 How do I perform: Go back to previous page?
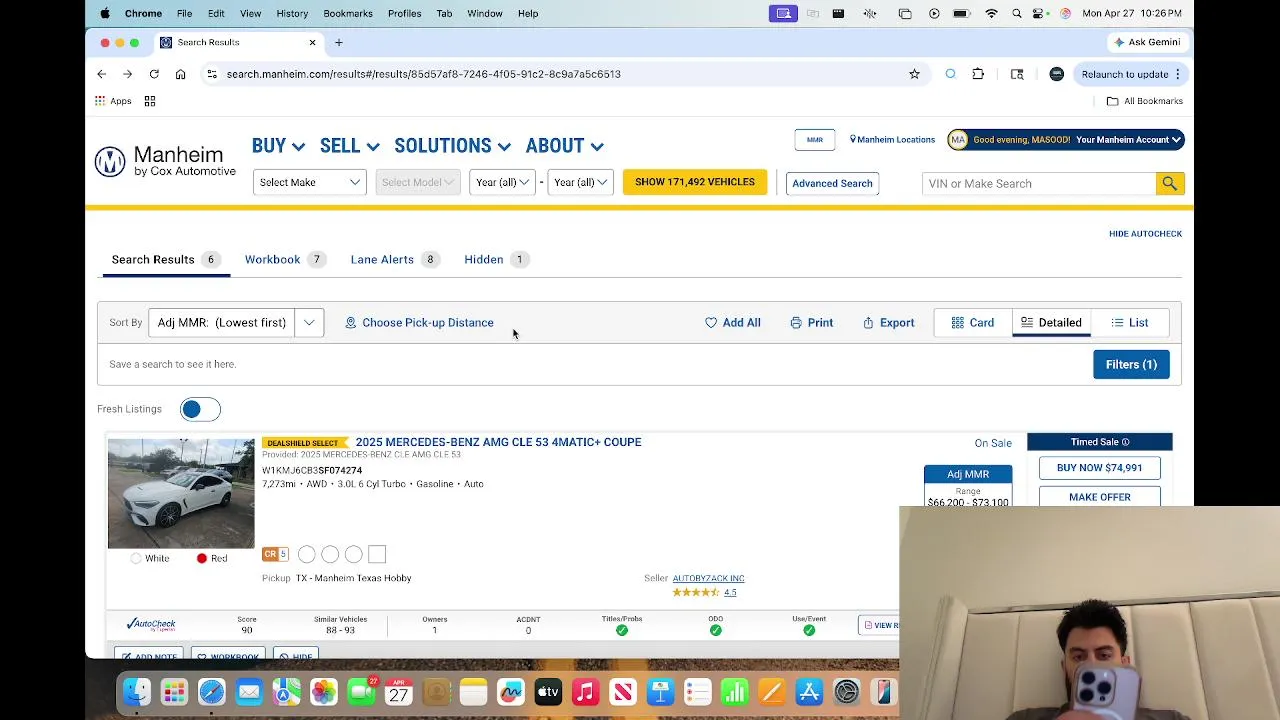(x=101, y=74)
